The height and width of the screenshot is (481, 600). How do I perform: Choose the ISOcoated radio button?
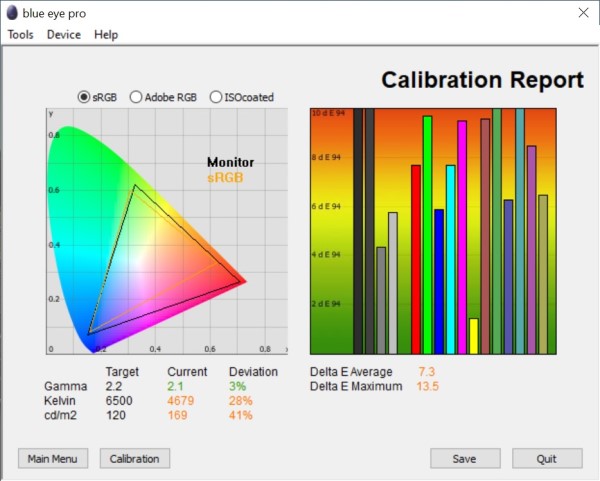pos(216,97)
